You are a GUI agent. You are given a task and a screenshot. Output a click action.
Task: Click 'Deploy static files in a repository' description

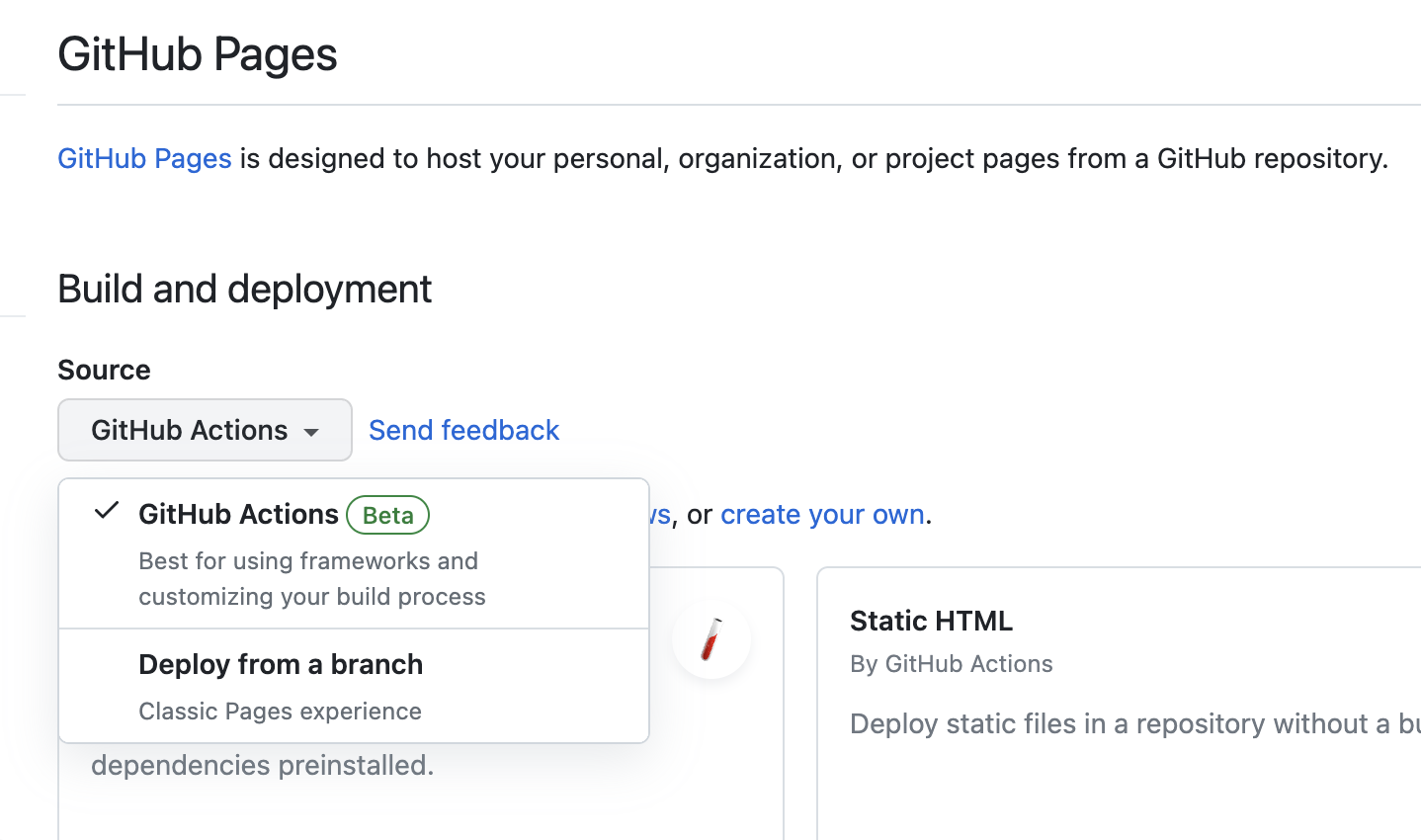click(x=1135, y=723)
